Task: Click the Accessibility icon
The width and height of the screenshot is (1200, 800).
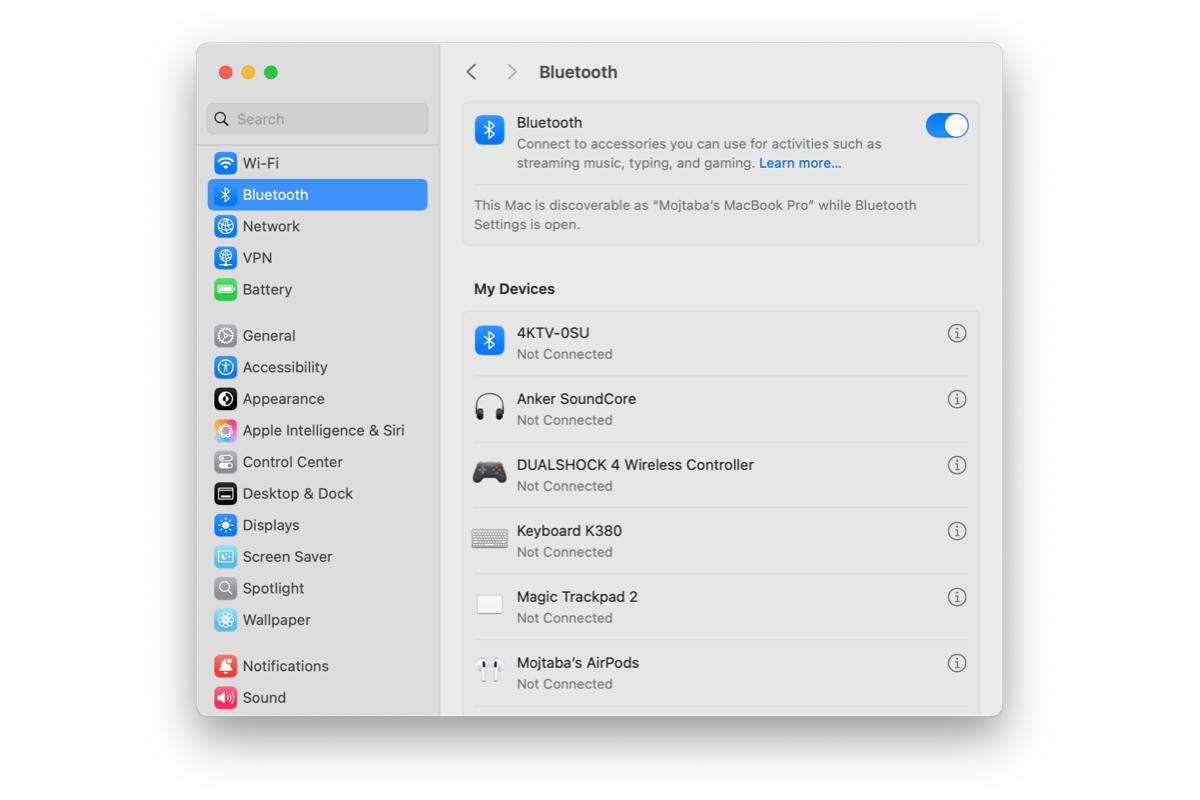Action: tap(226, 367)
